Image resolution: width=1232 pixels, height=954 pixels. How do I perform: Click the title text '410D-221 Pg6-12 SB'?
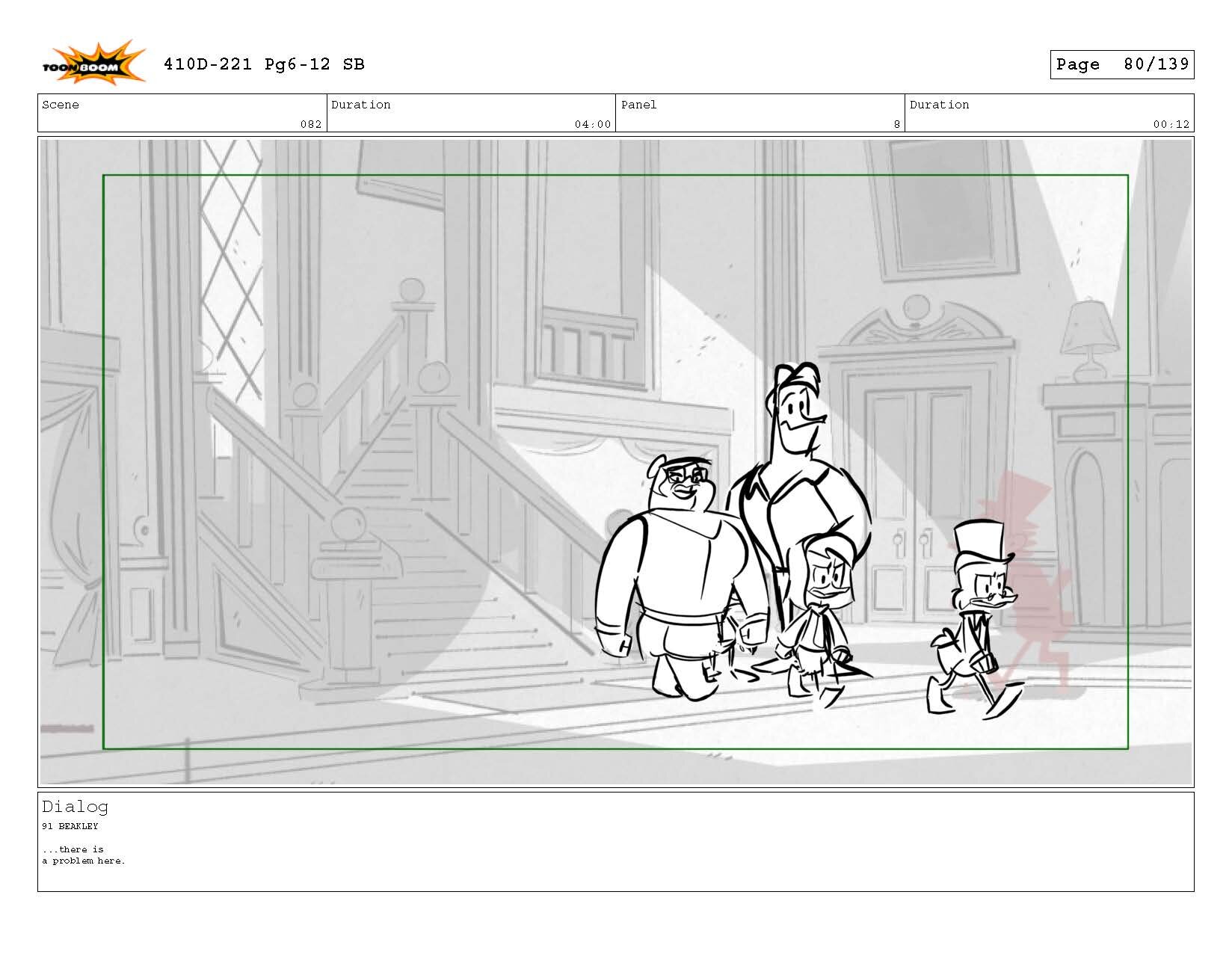[x=264, y=64]
